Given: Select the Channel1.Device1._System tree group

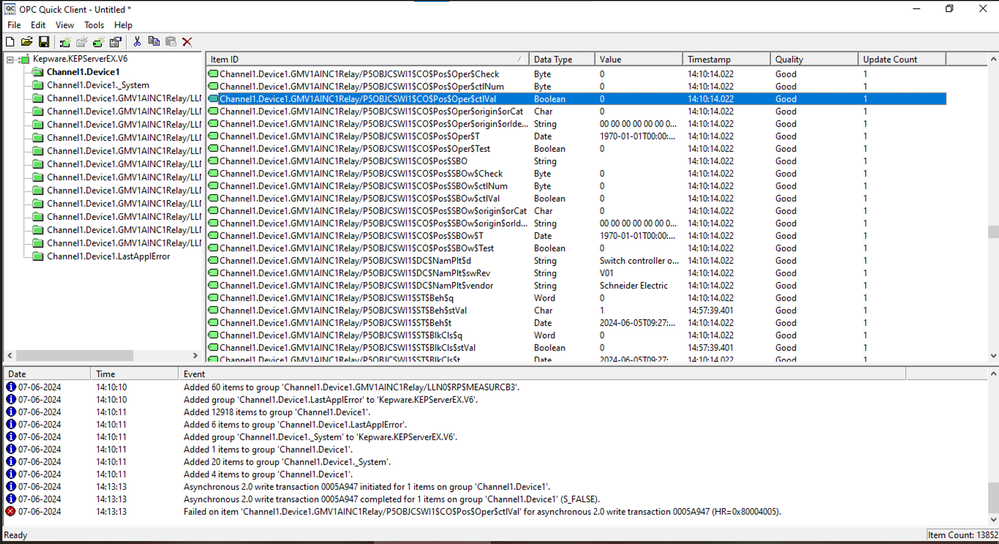Looking at the screenshot, I should pyautogui.click(x=98, y=85).
